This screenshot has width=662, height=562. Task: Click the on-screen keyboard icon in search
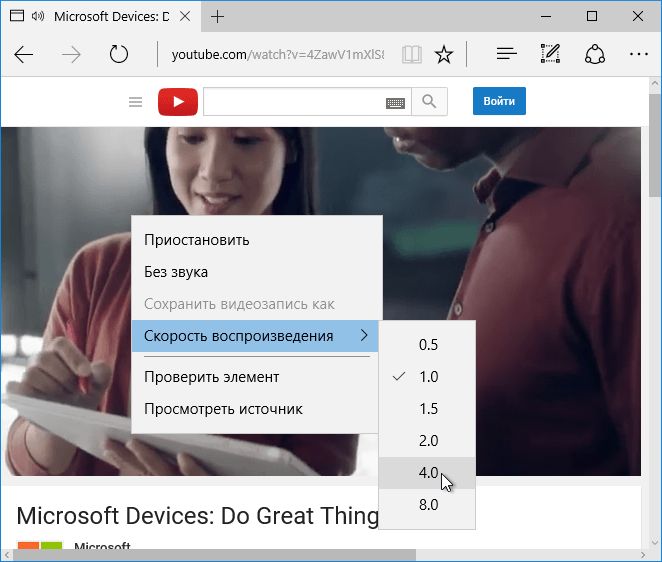(x=395, y=102)
